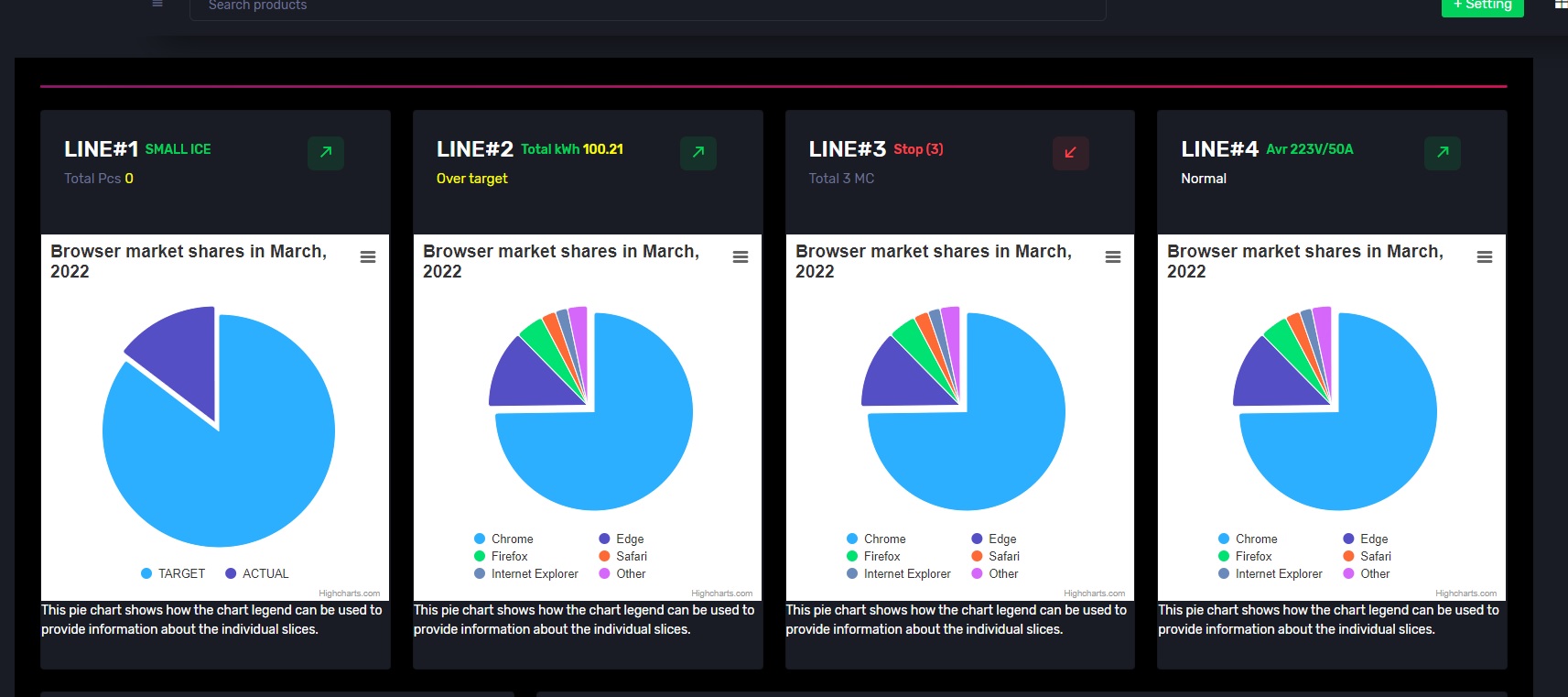
Task: Open LINE#4 chart export menu
Action: click(x=1485, y=257)
